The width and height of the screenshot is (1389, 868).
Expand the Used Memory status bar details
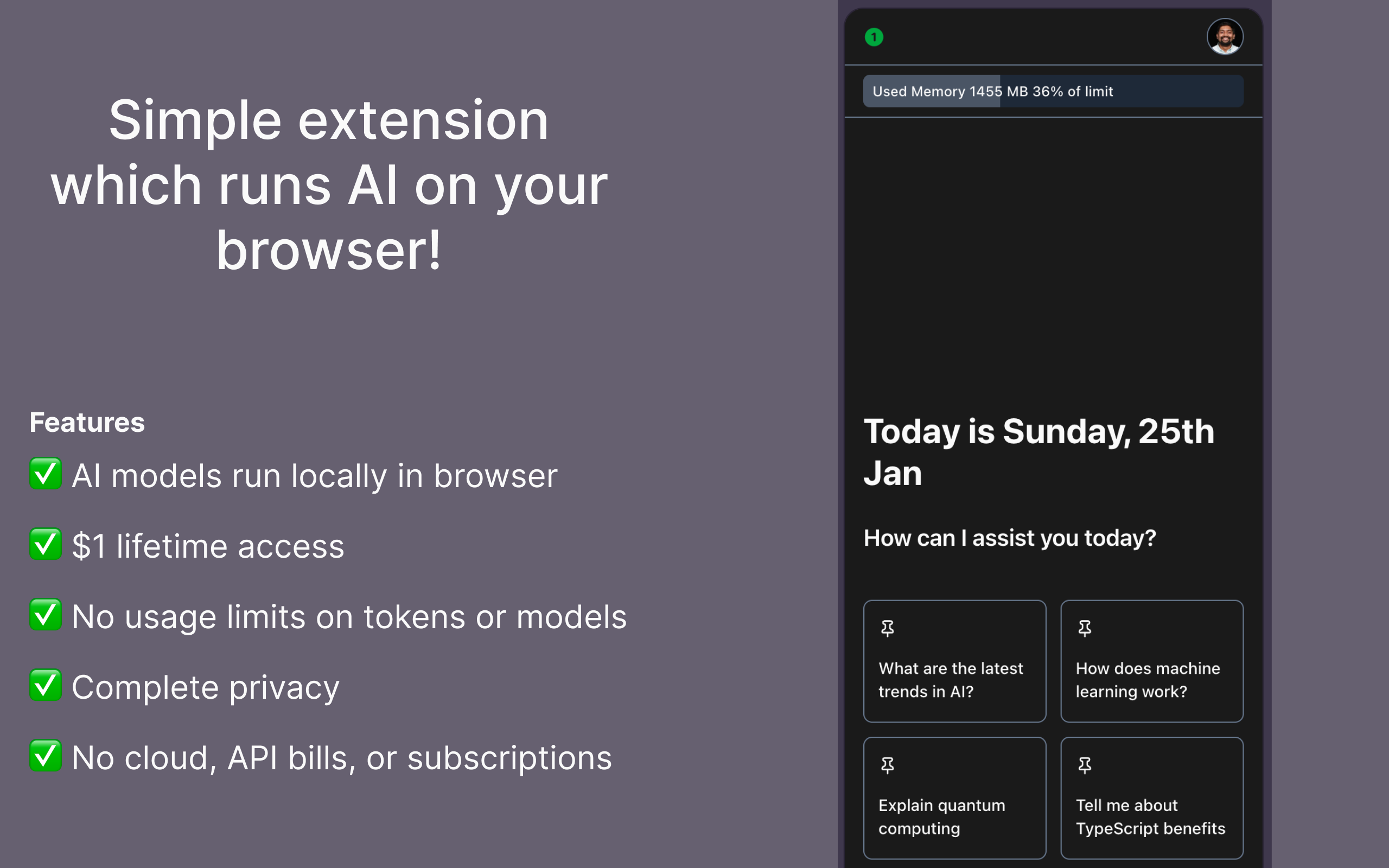pos(1053,91)
